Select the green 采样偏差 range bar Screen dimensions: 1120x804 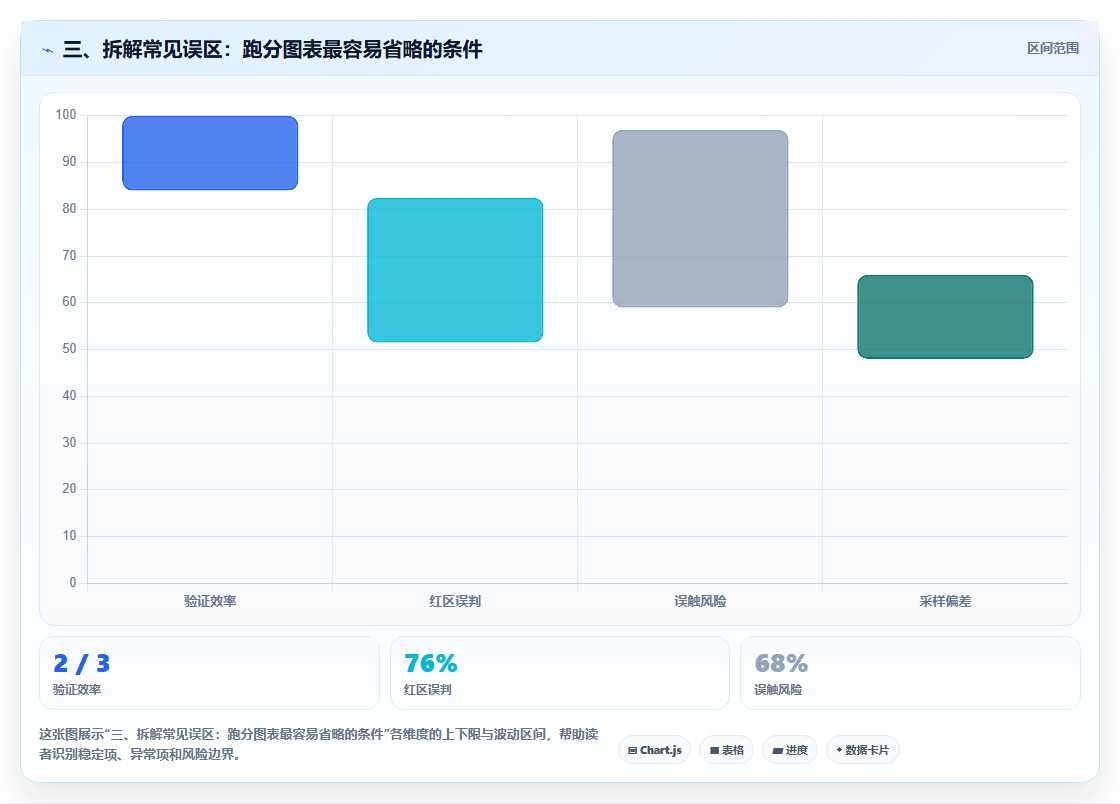point(945,316)
